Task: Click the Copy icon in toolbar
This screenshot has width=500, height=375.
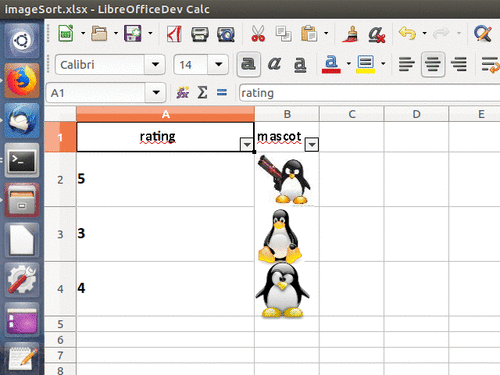Action: (283, 34)
